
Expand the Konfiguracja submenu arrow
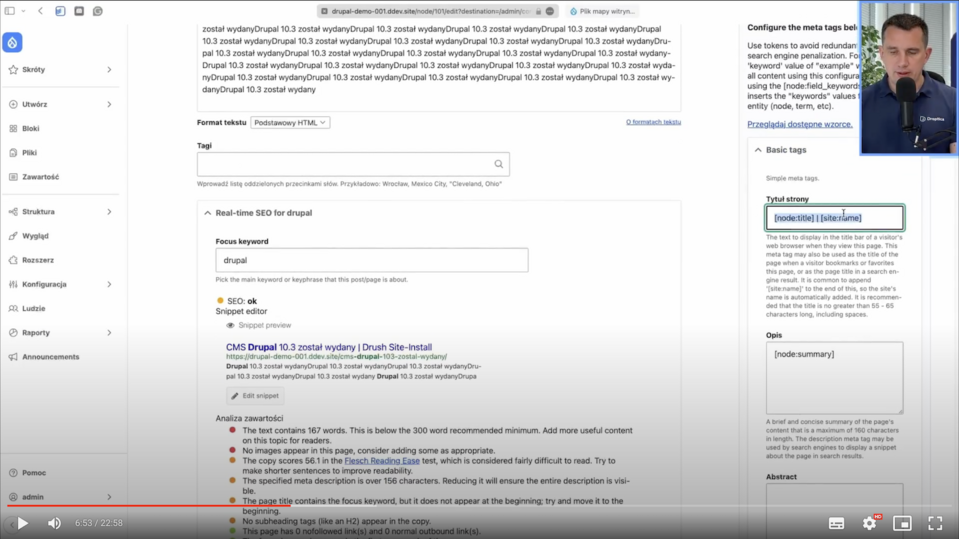point(109,284)
